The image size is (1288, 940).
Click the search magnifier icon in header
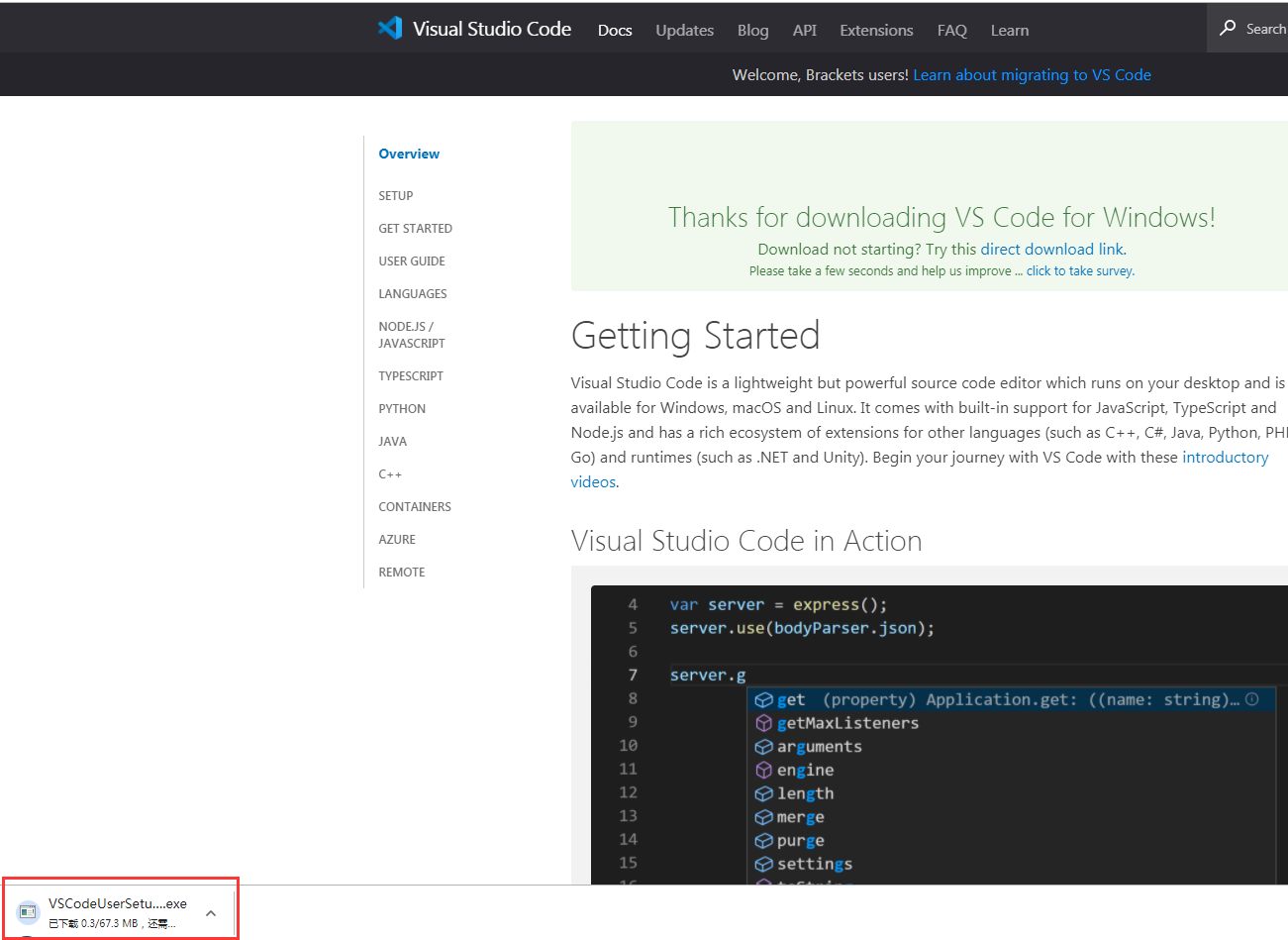(x=1228, y=28)
